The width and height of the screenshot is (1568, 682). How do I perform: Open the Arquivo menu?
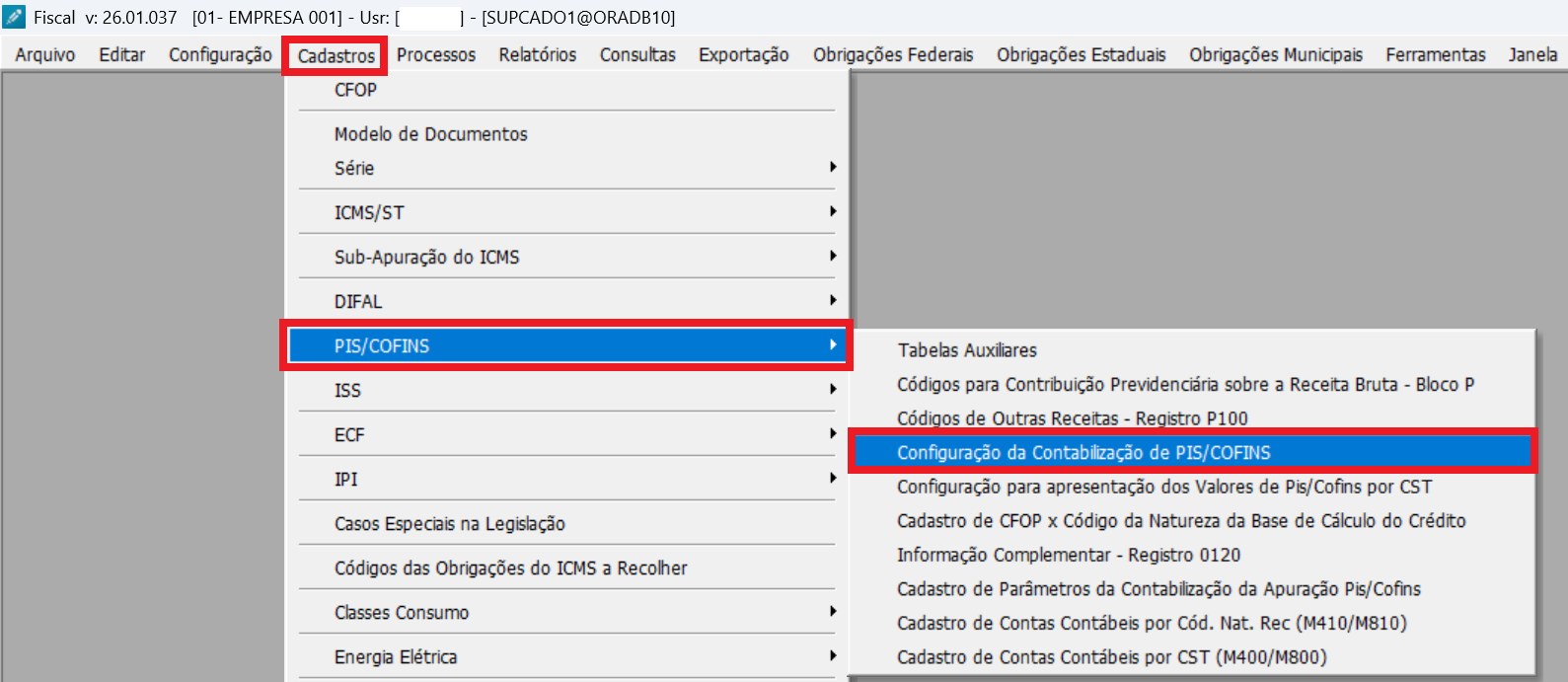tap(45, 54)
